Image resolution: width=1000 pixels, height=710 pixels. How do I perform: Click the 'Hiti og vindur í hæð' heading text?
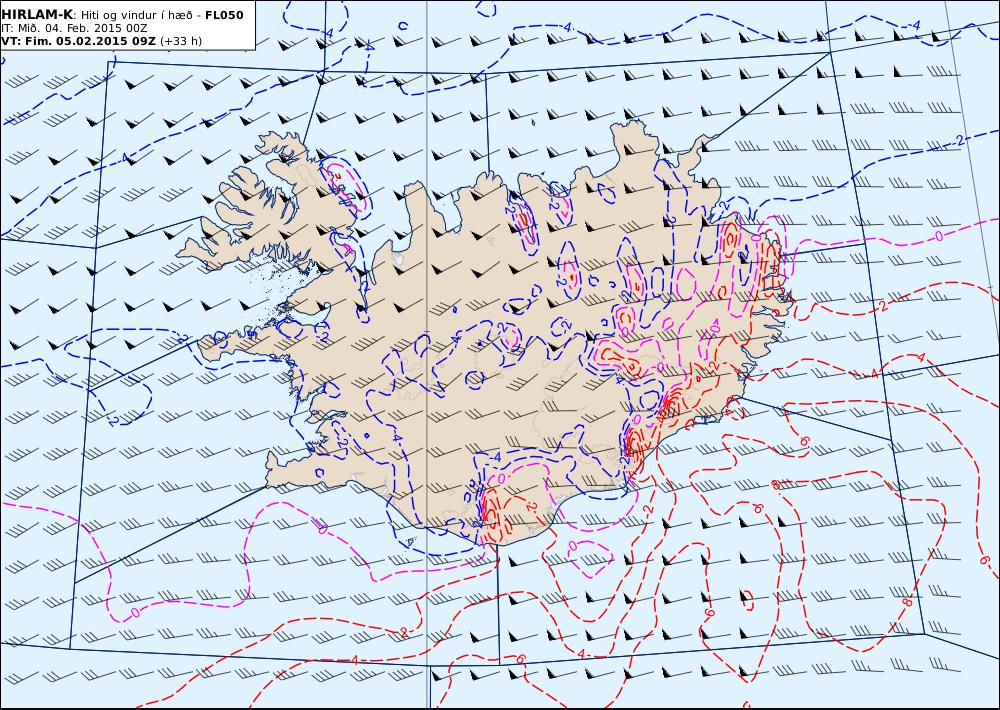click(x=137, y=15)
